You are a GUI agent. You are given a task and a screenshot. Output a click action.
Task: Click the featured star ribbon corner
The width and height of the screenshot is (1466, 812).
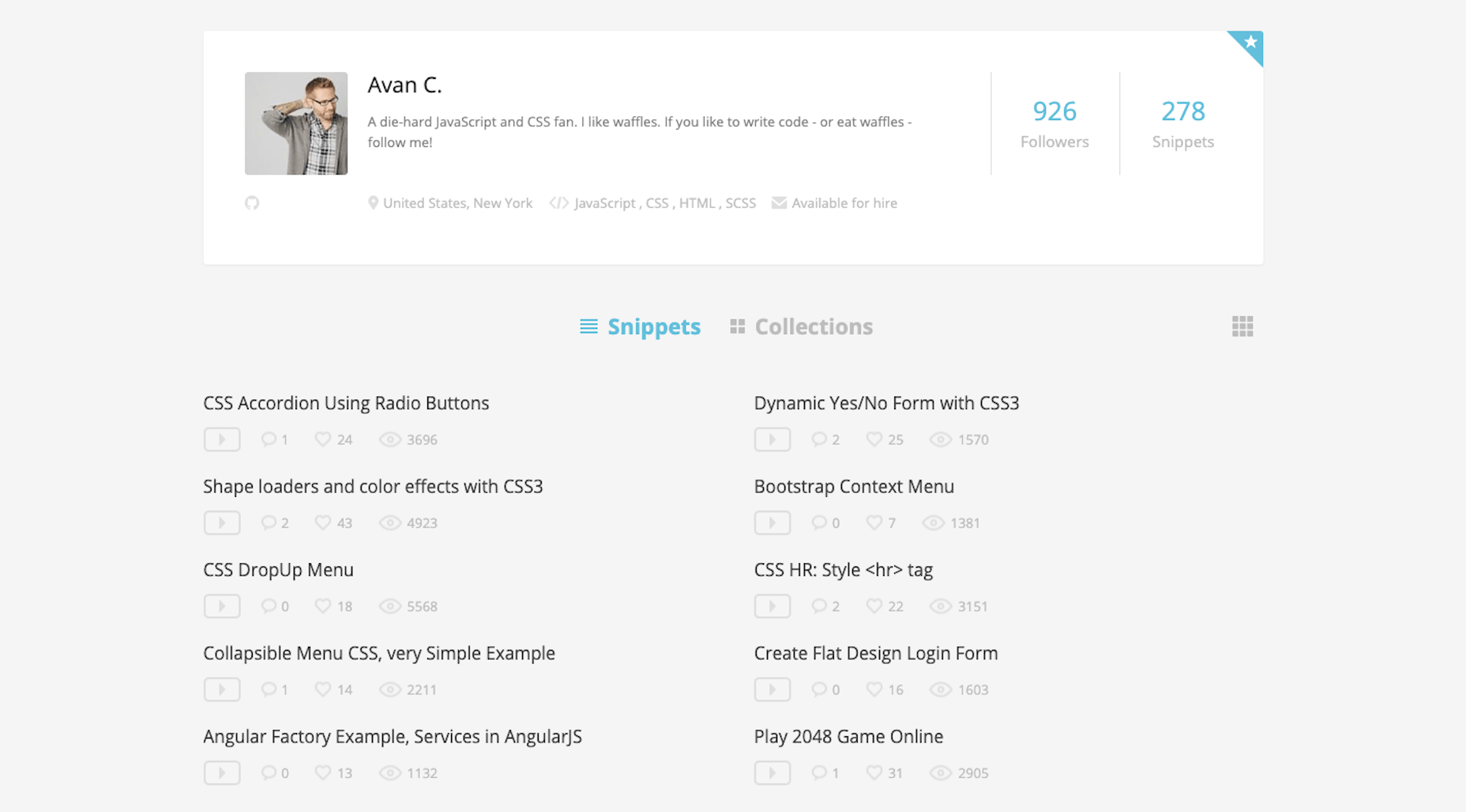point(1249,44)
